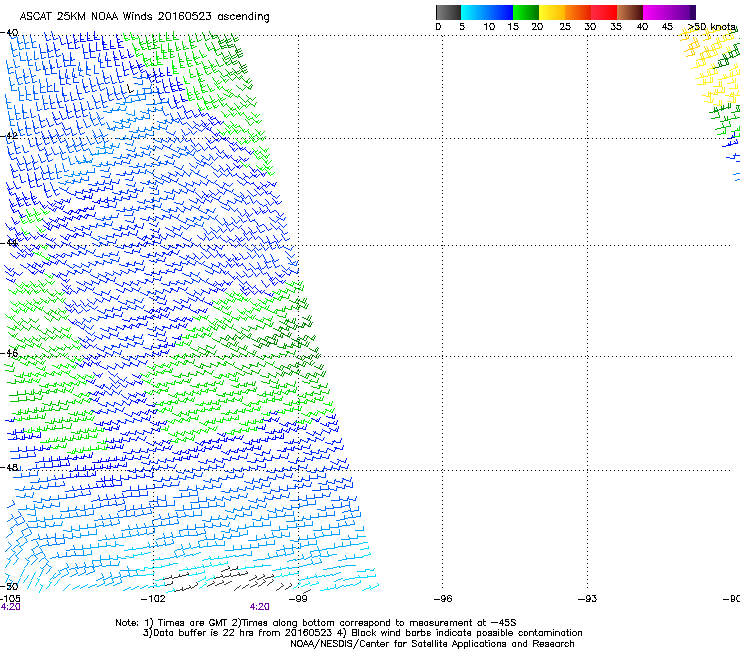The width and height of the screenshot is (740, 650).
Task: Click the title 'ASCAT 25KM NOAA Winds 20160523 ascending'
Action: pyautogui.click(x=144, y=16)
